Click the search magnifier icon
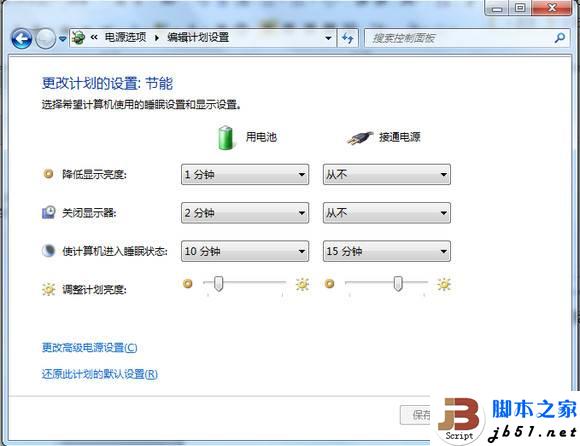 pyautogui.click(x=560, y=38)
